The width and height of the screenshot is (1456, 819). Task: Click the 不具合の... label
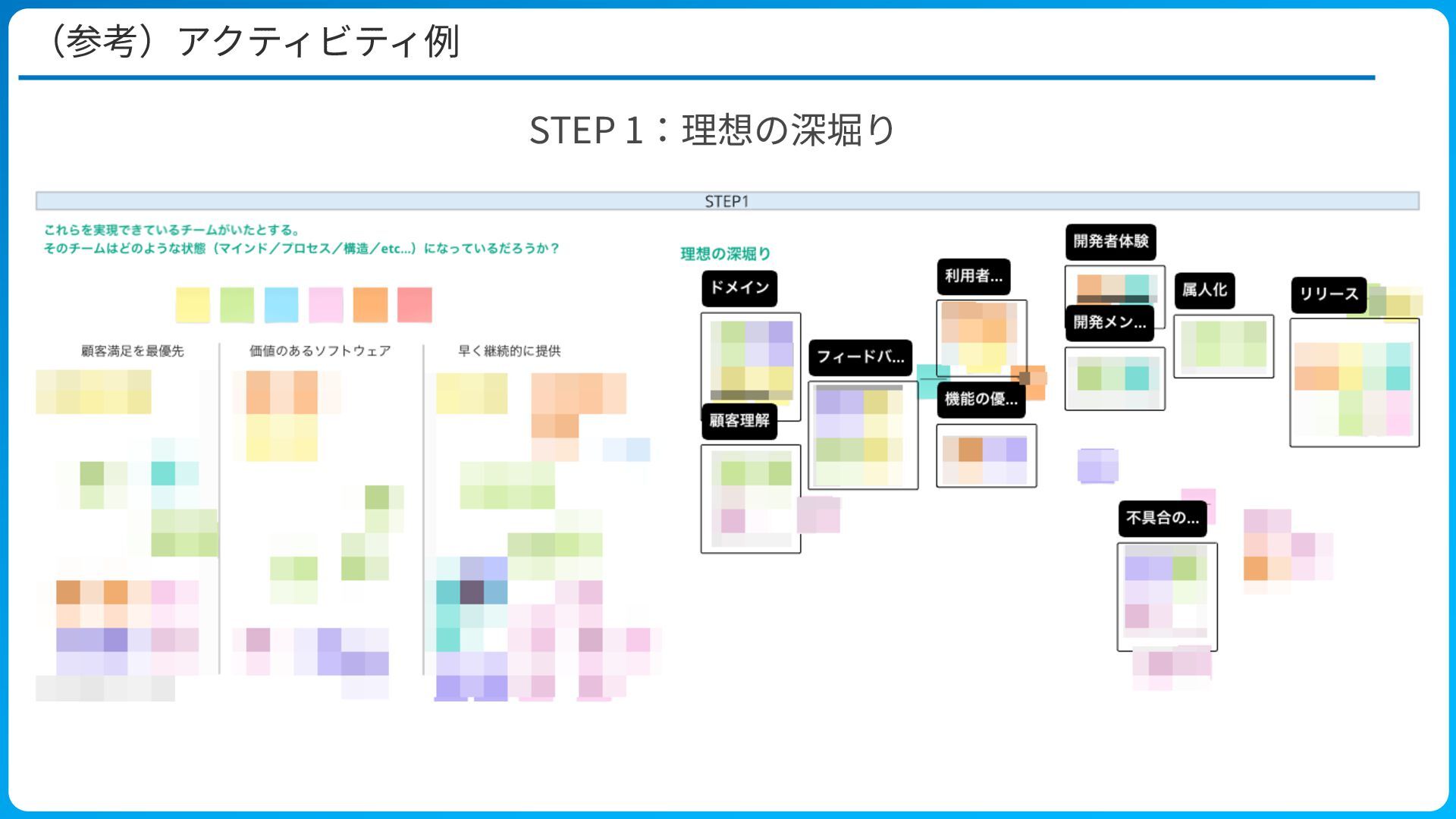(1162, 519)
